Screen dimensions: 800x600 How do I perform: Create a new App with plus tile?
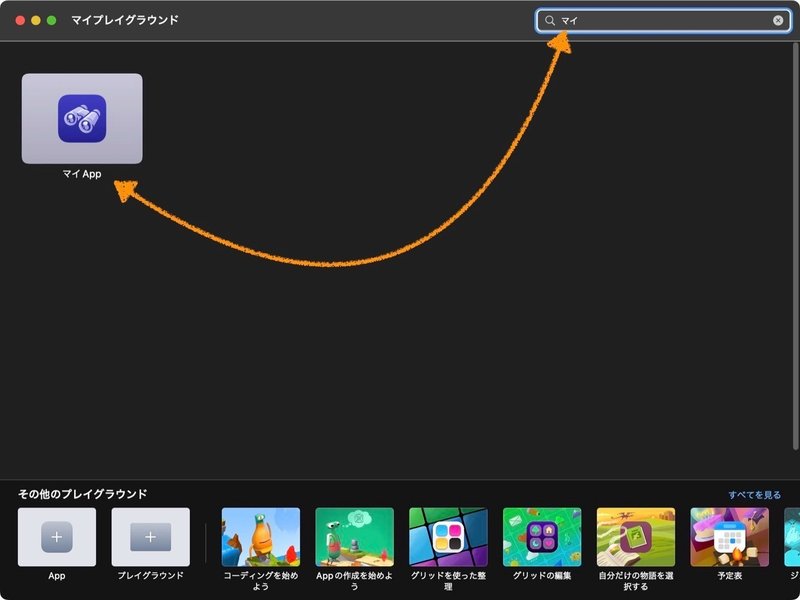(x=57, y=537)
